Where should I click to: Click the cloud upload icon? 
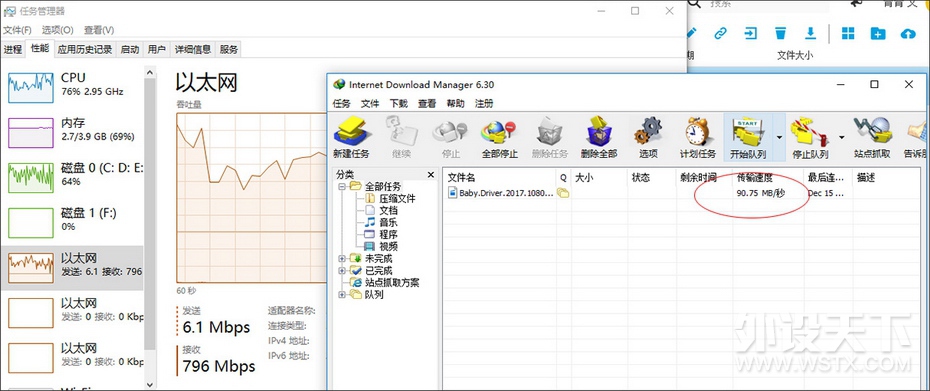(x=908, y=34)
